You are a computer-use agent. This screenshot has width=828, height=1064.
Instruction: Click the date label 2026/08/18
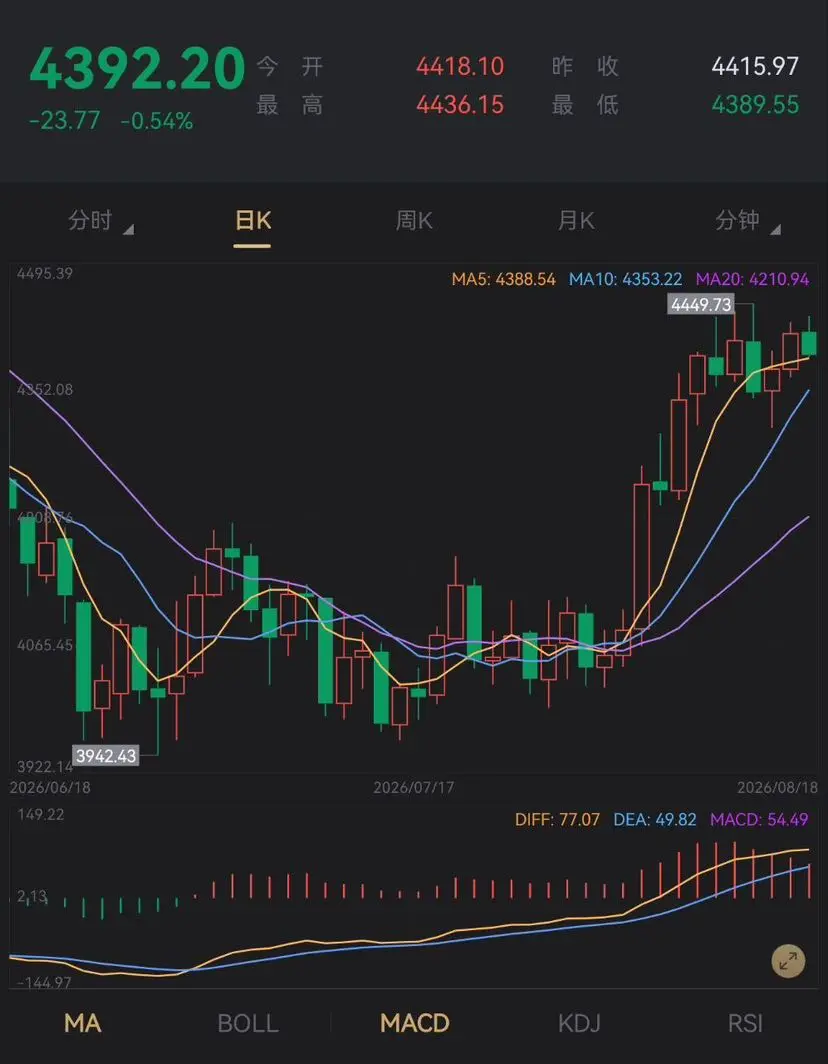[x=778, y=787]
